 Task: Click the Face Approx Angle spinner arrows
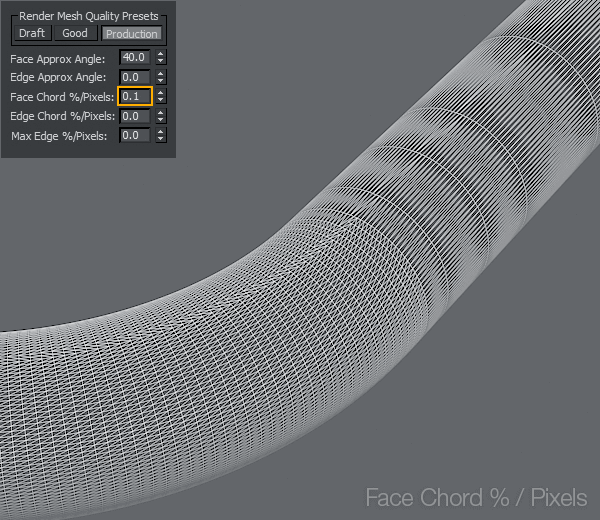click(161, 57)
